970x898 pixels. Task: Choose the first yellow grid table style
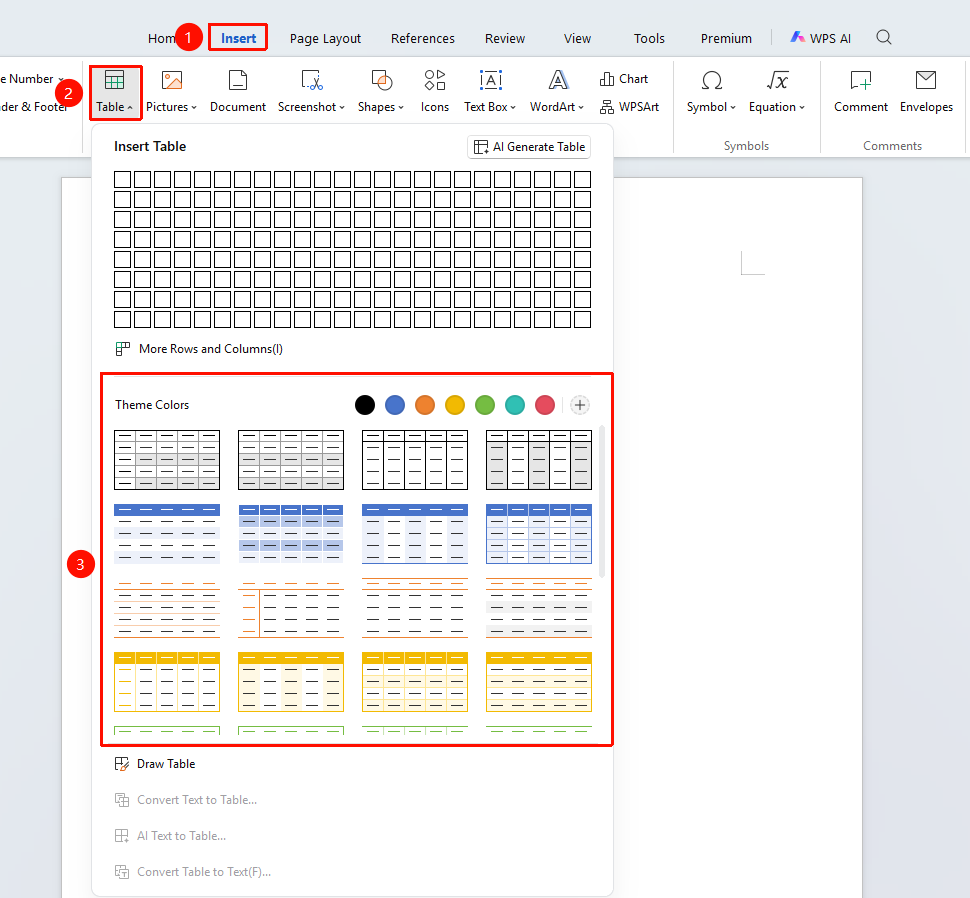[x=167, y=682]
